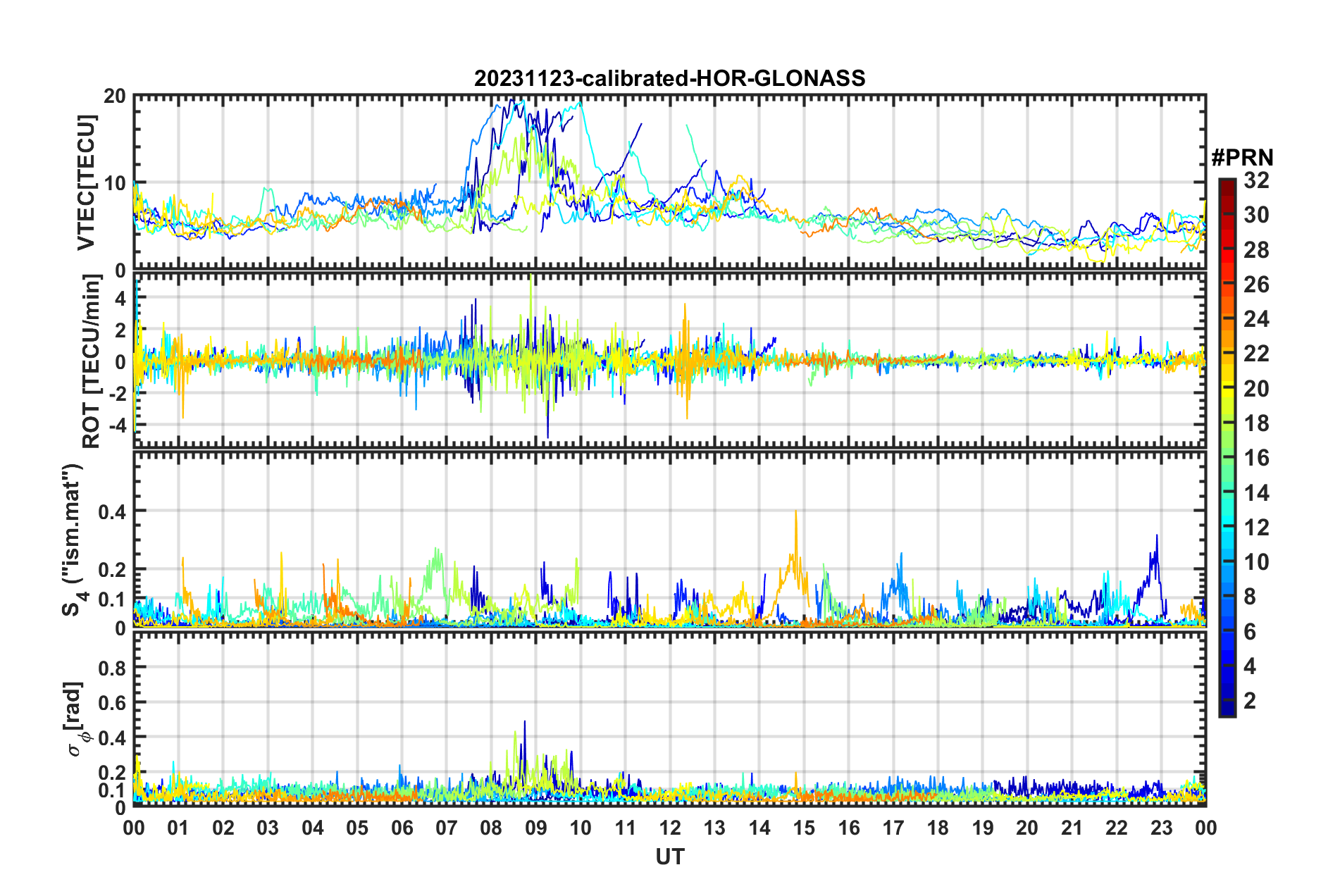
Task: Click x-axis tick label 09
Action: click(535, 828)
